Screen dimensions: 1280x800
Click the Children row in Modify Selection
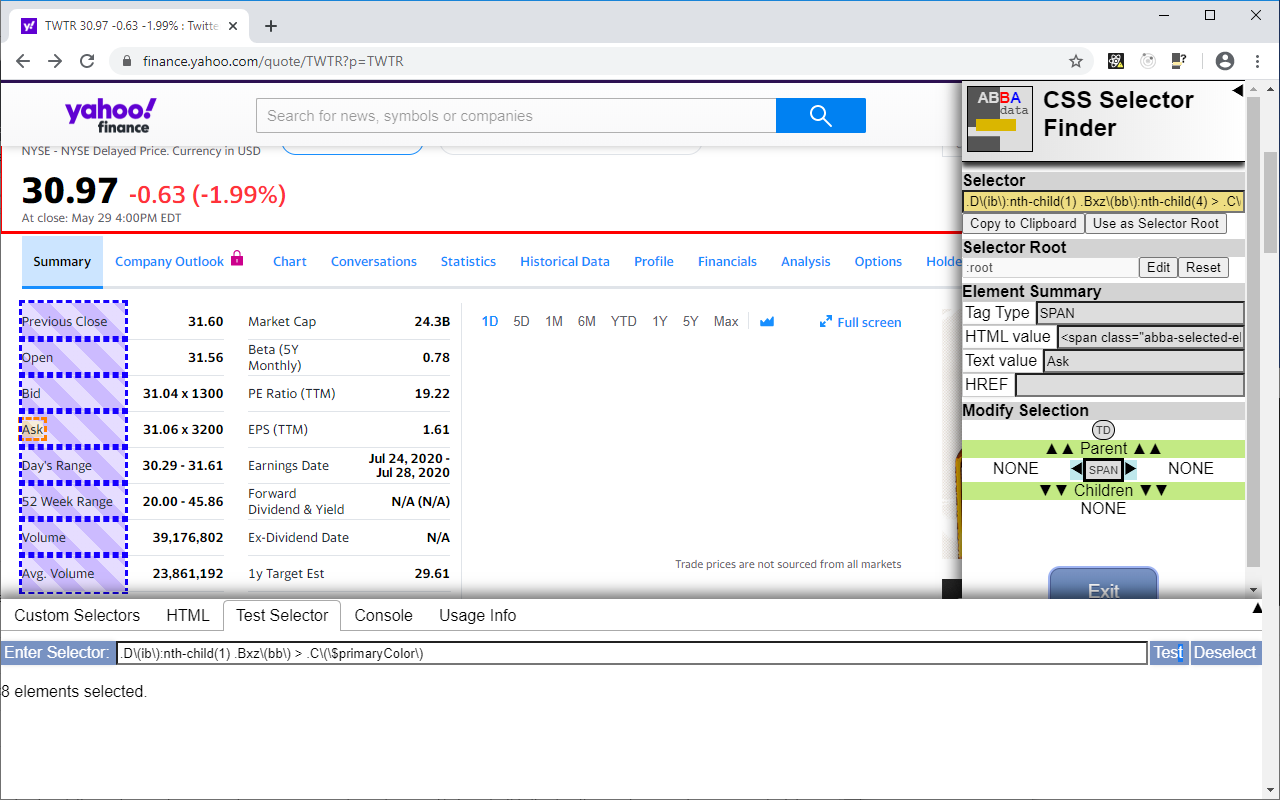(x=1104, y=491)
